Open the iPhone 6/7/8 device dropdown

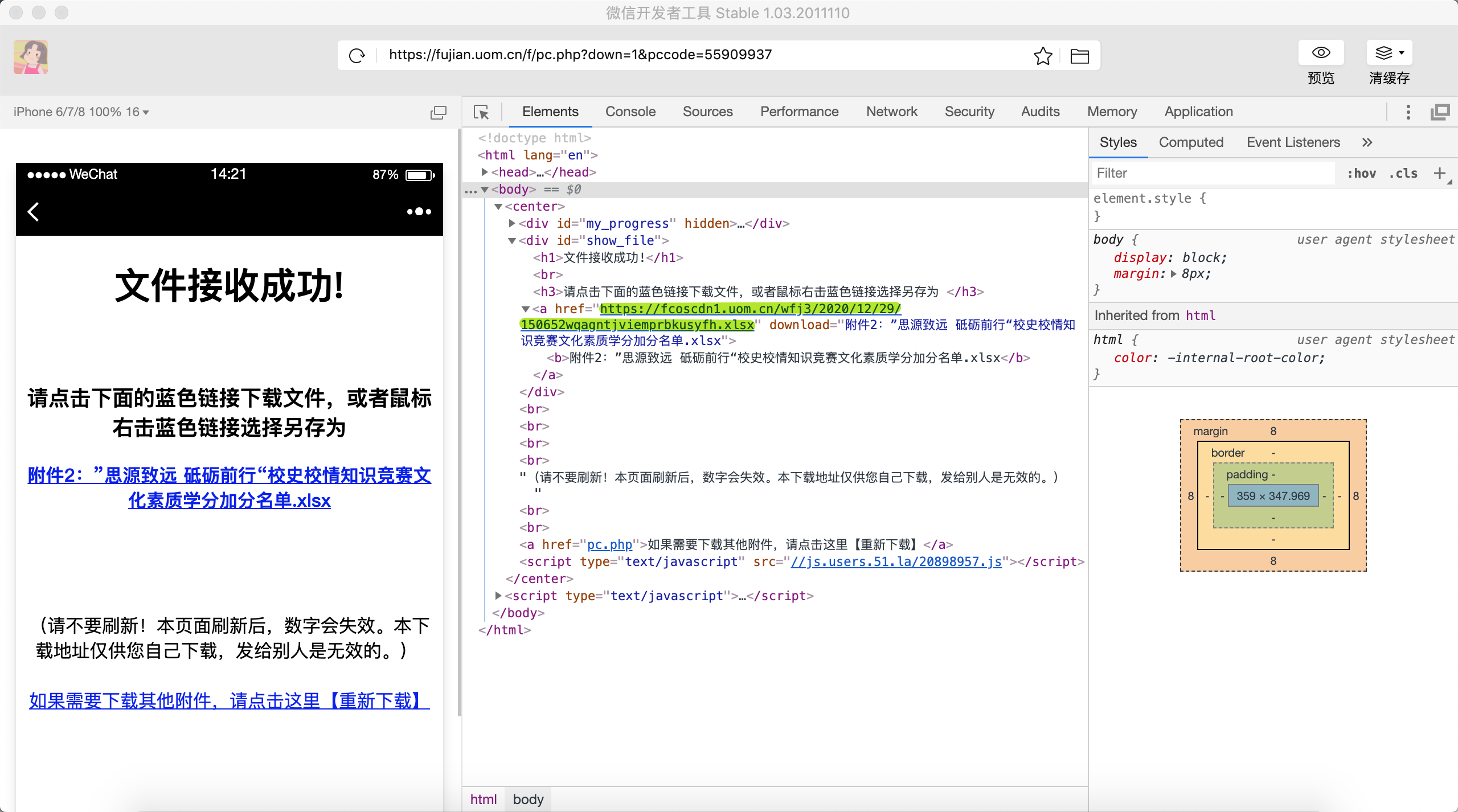(x=81, y=112)
